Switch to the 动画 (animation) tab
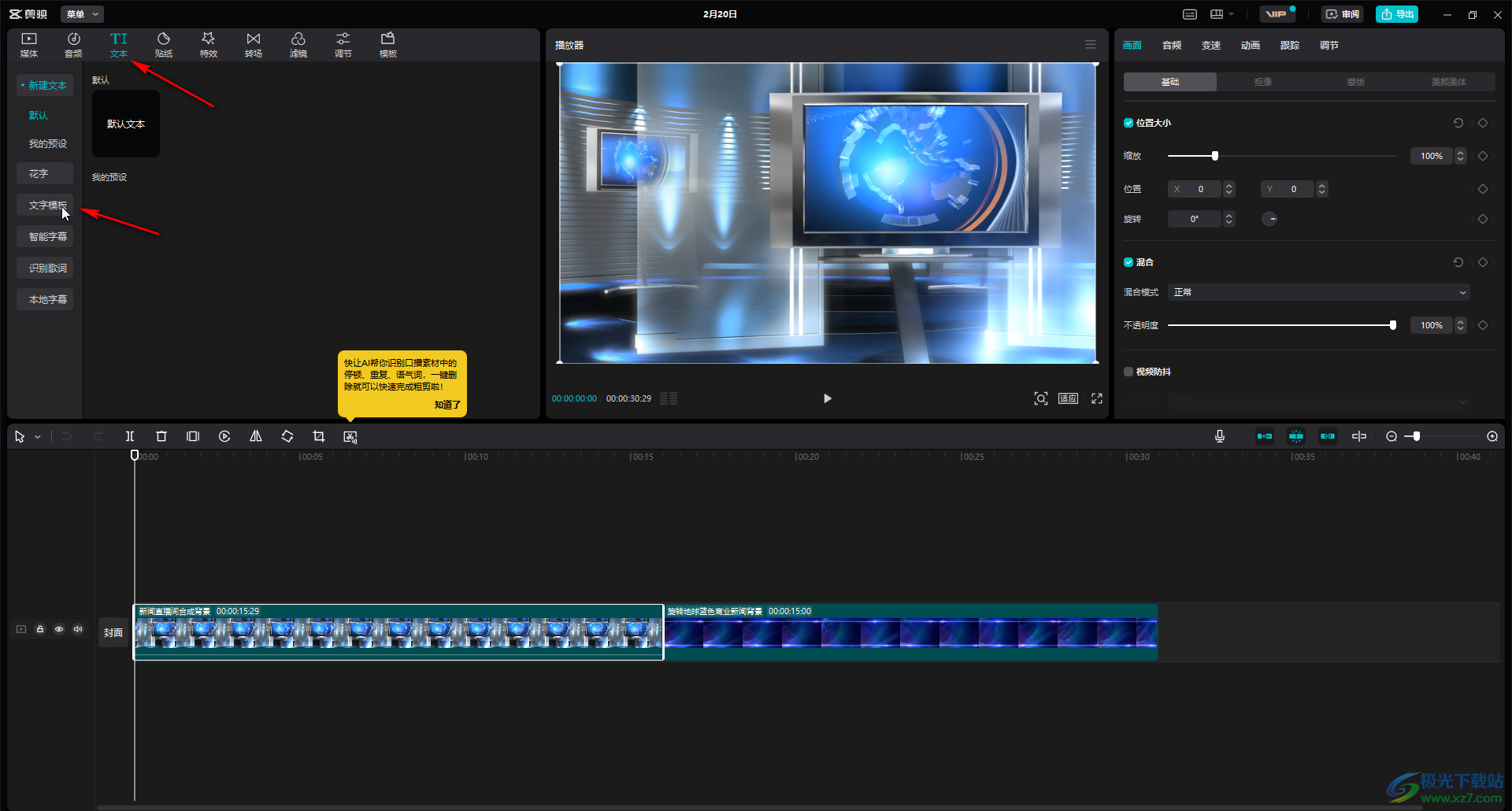 click(1251, 45)
